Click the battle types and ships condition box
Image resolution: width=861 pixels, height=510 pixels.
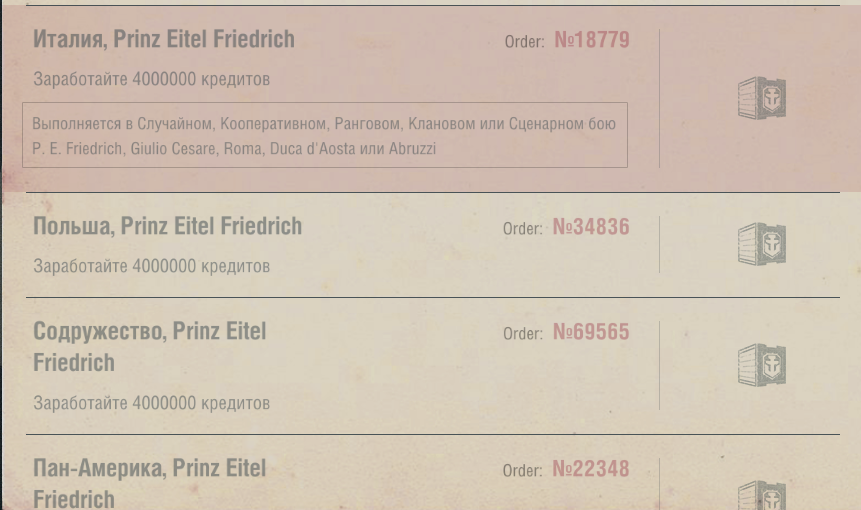coord(325,135)
